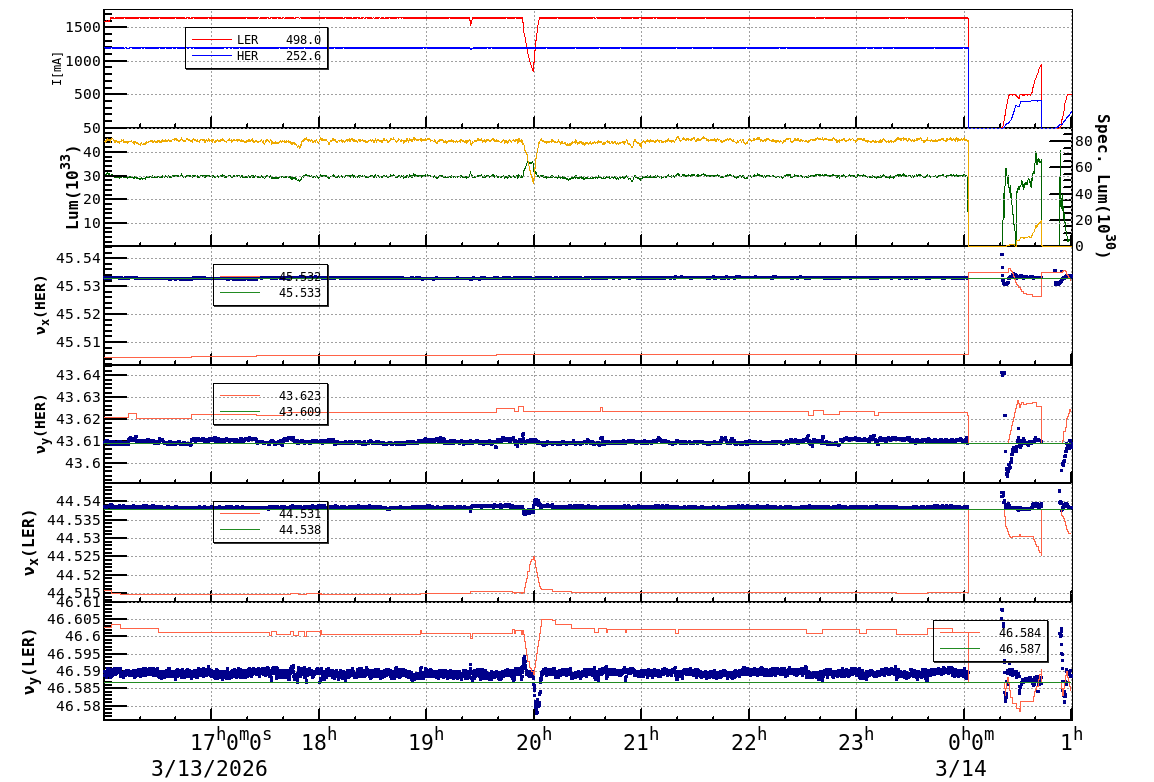
Task: Select the νy(LER) axis title
Action: pos(29,661)
